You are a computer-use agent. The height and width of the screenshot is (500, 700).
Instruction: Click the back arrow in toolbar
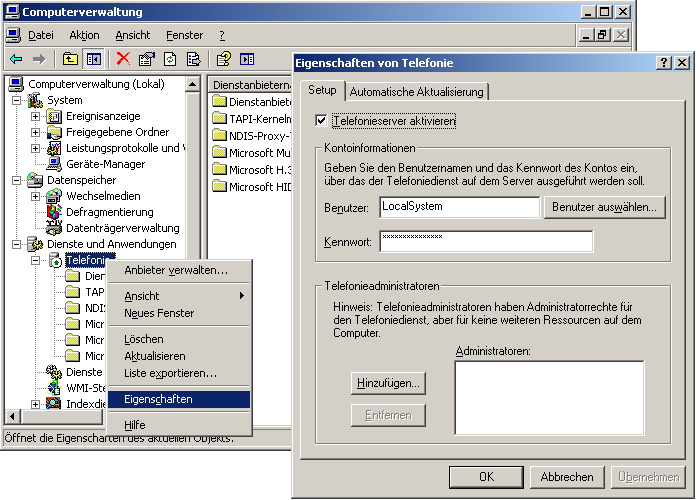click(16, 59)
